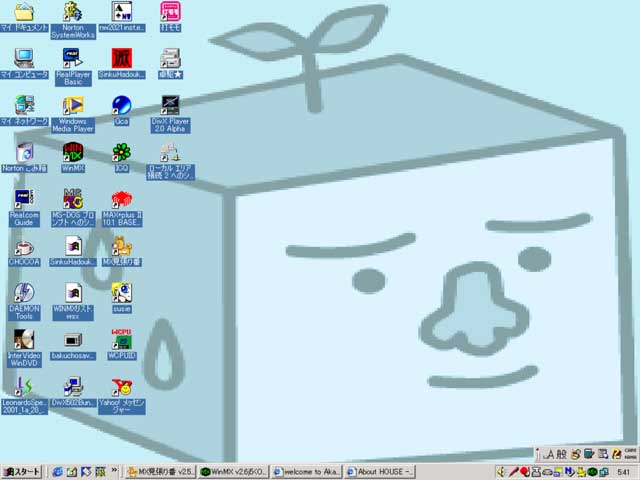Open the CHOCOA coffee cup icon
Image resolution: width=640 pixels, height=480 pixels.
24,246
